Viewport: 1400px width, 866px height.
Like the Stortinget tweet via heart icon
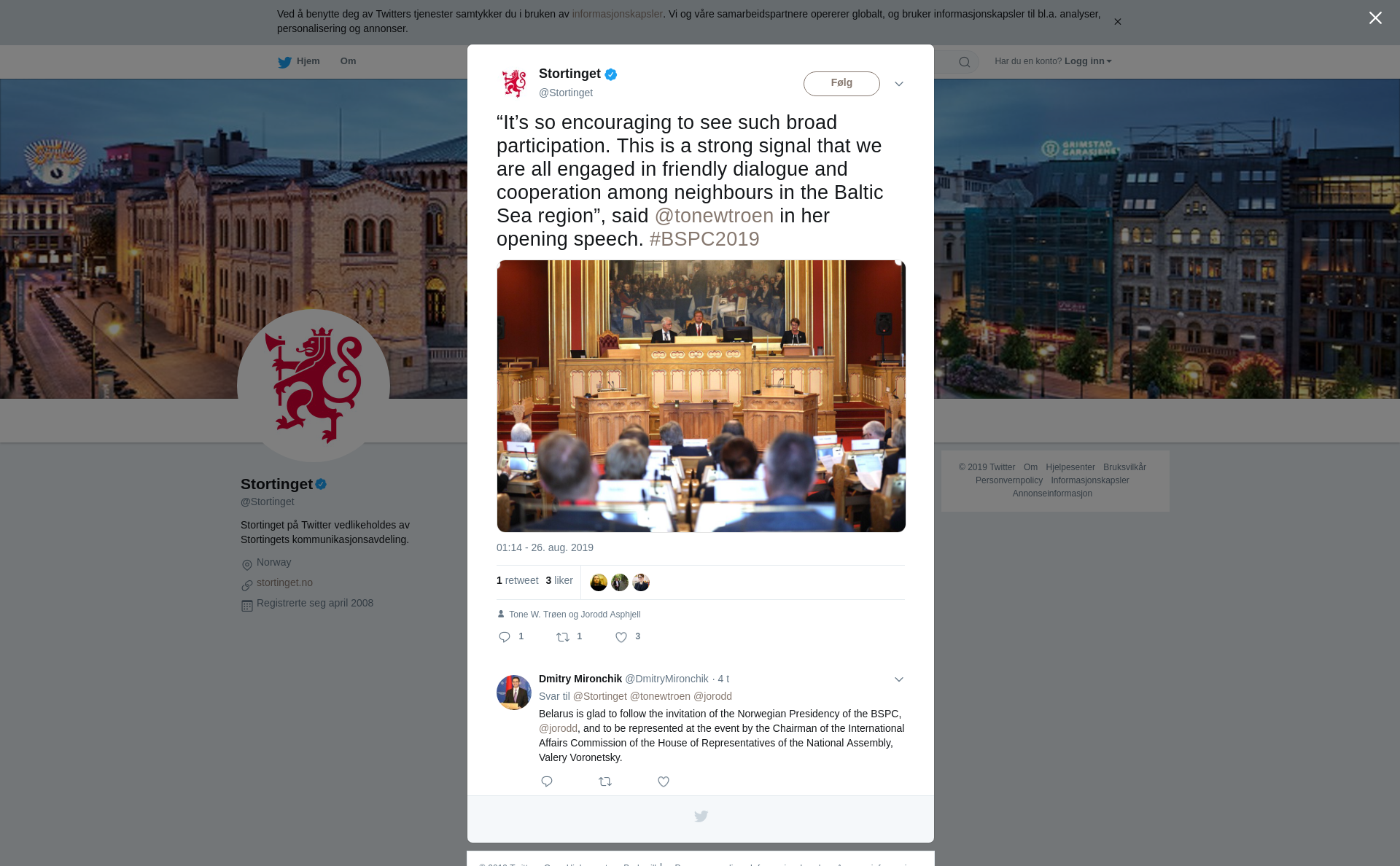(621, 637)
